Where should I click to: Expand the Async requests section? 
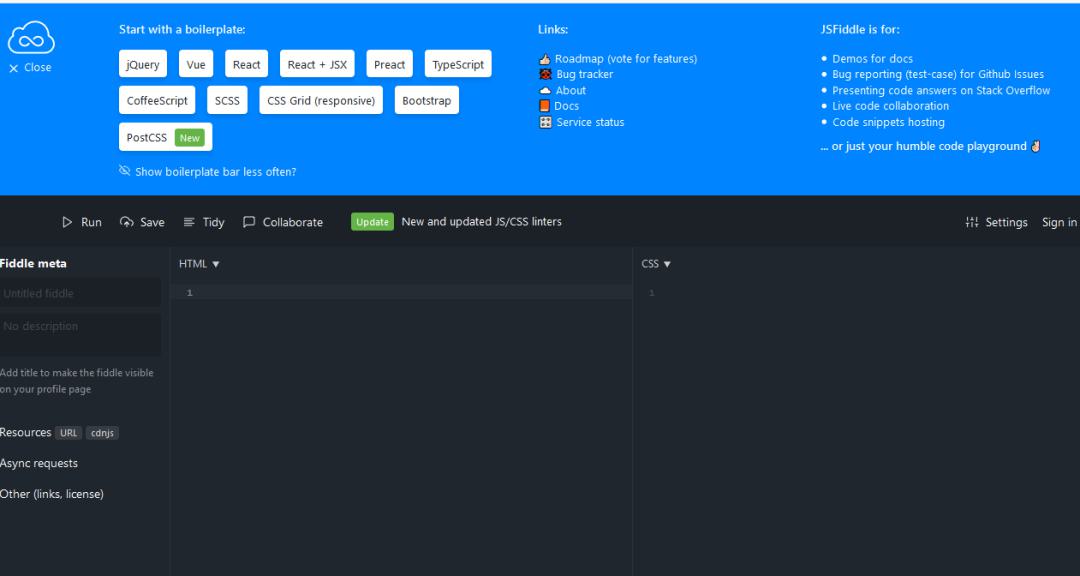(x=39, y=463)
